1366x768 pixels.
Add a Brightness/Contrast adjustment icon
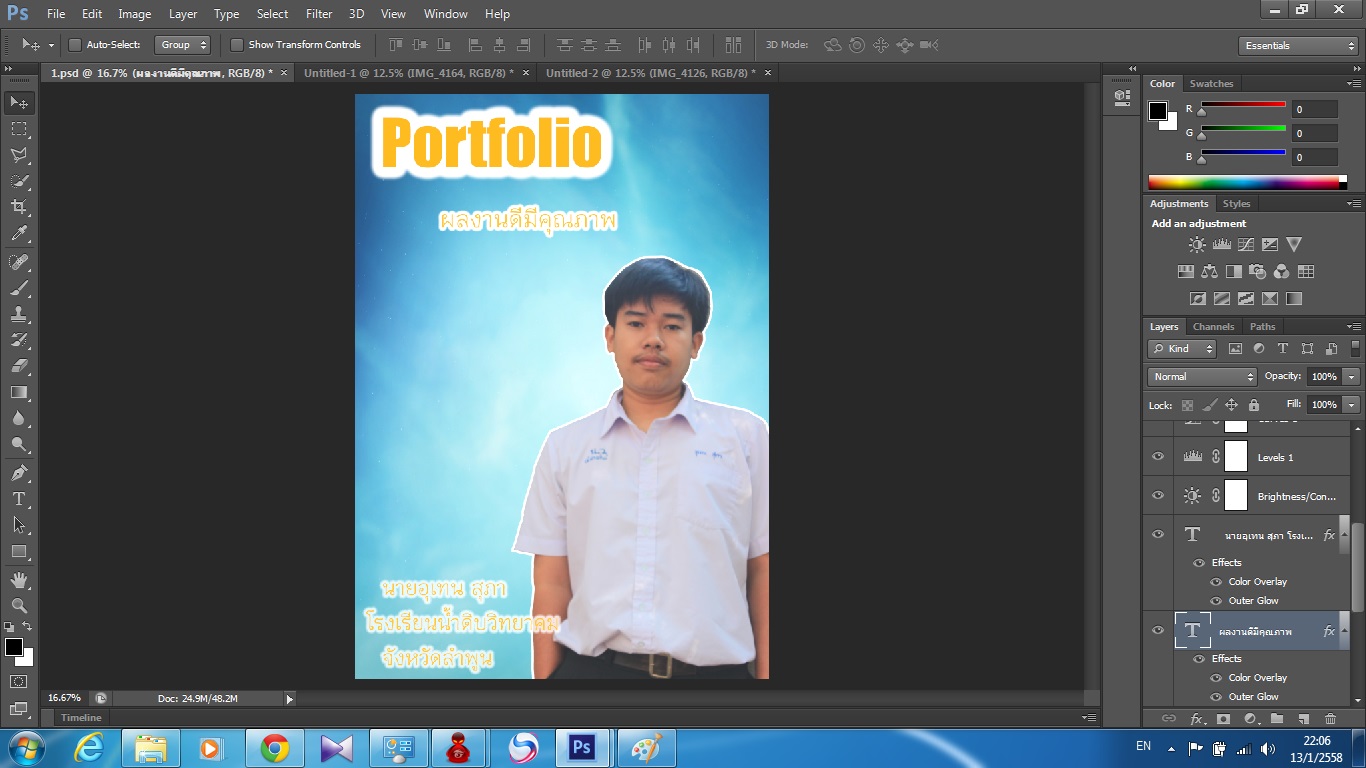(1197, 244)
